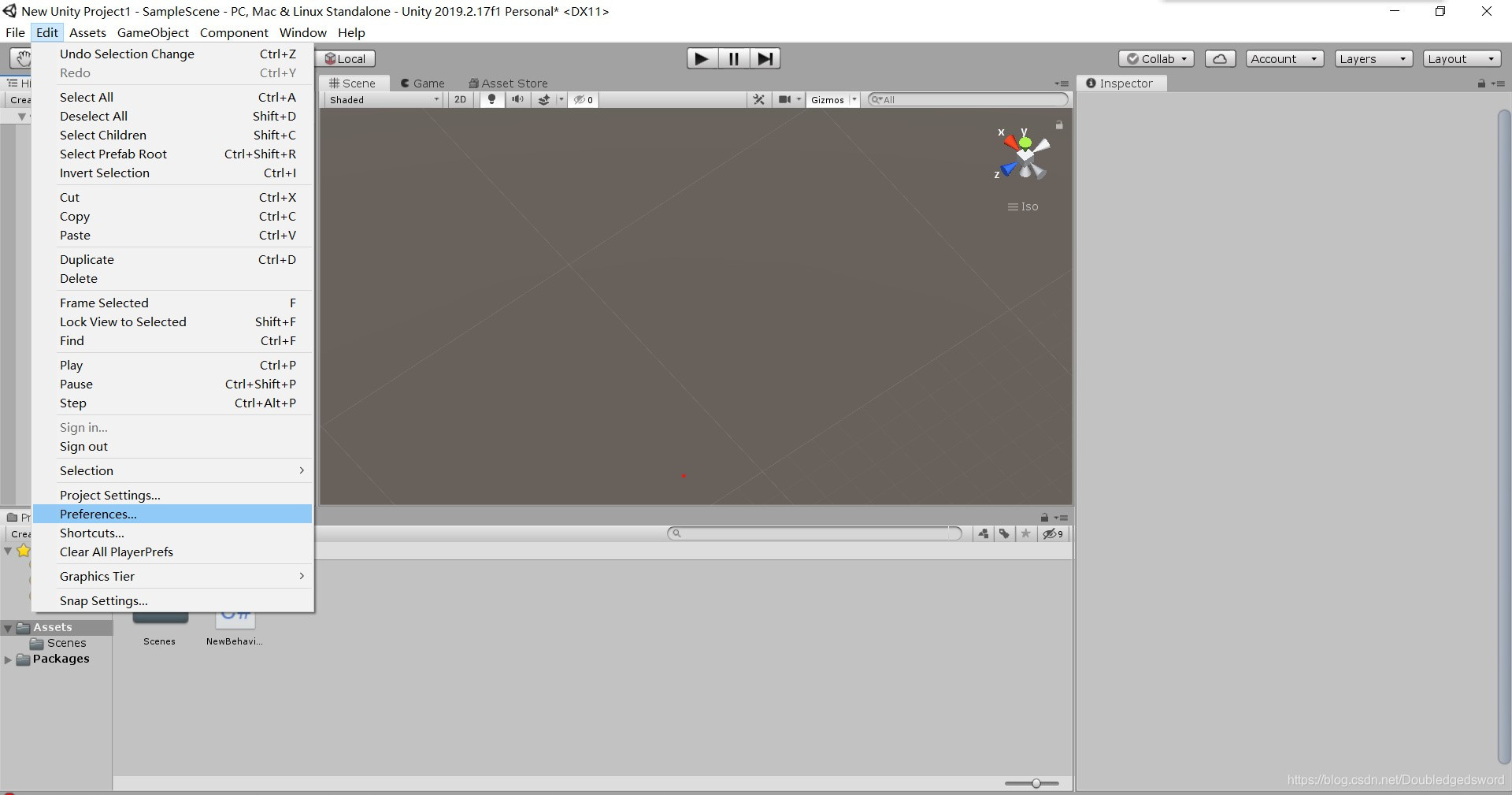Select the Hand tool icon

tap(22, 58)
